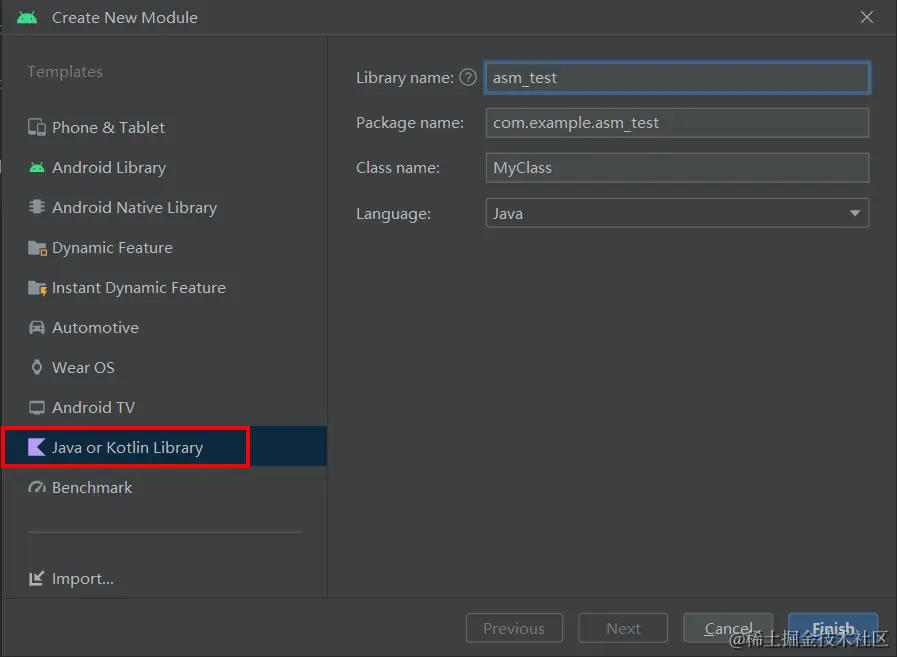Screen dimensions: 897x657
Task: Close the Create New Module dialog
Action: 867,17
